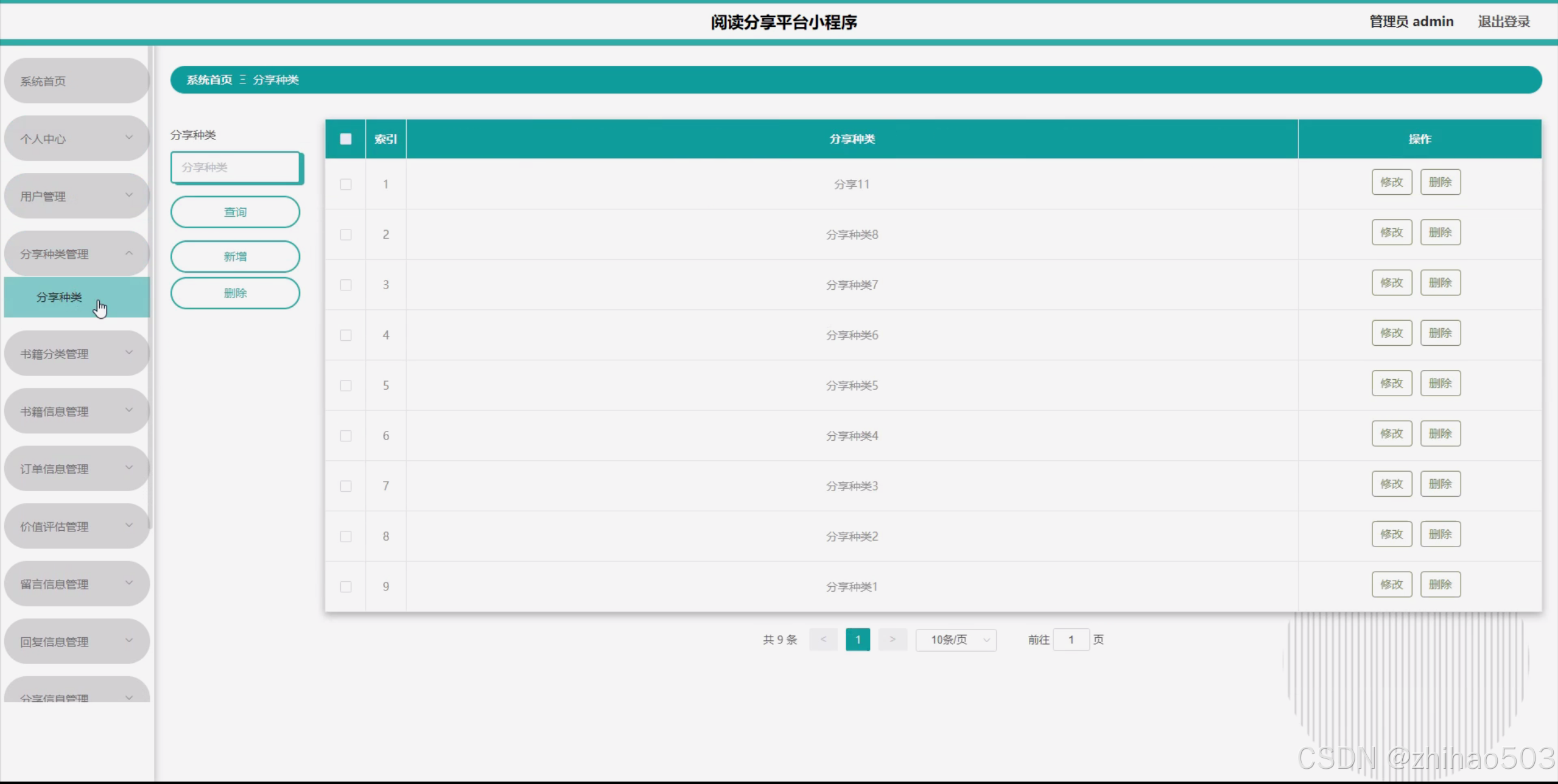The height and width of the screenshot is (784, 1558).
Task: Click 退出登录 to log out
Action: [1503, 22]
